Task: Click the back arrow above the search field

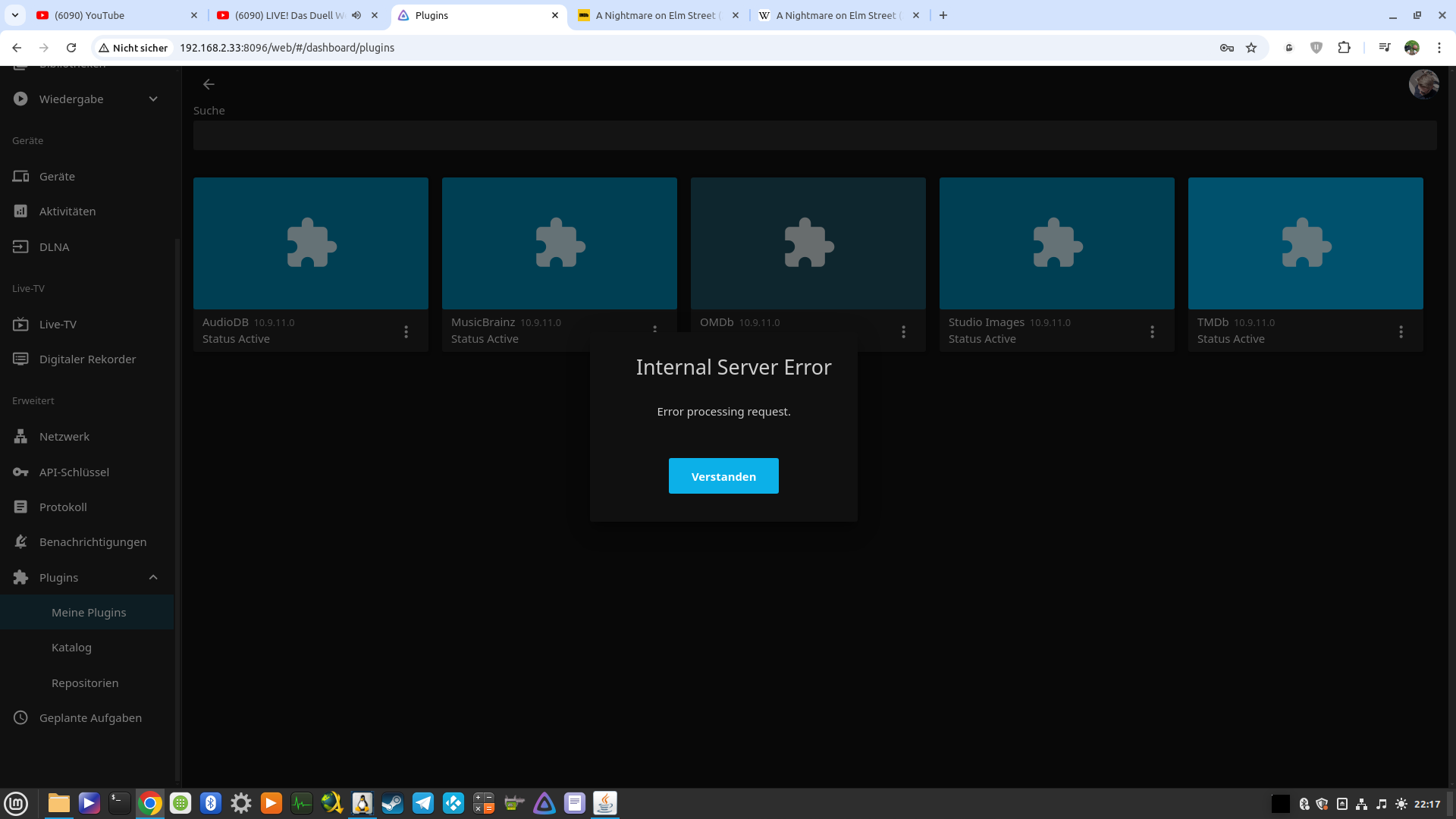Action: [209, 84]
